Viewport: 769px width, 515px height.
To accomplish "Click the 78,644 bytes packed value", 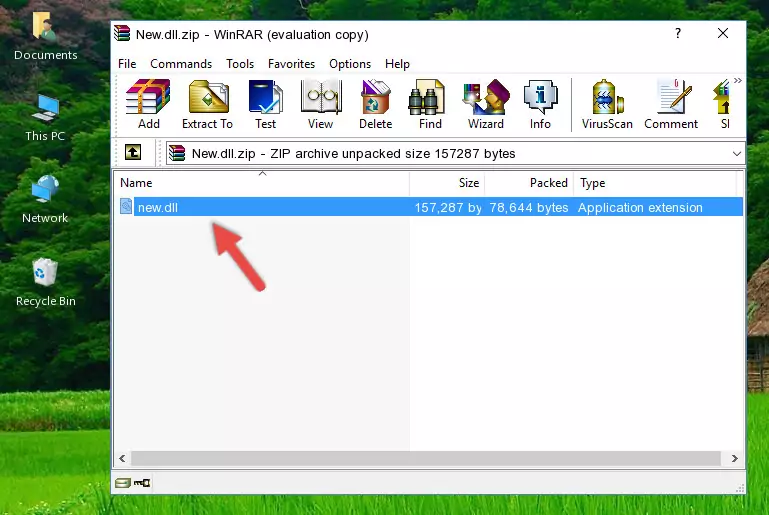I will [529, 207].
